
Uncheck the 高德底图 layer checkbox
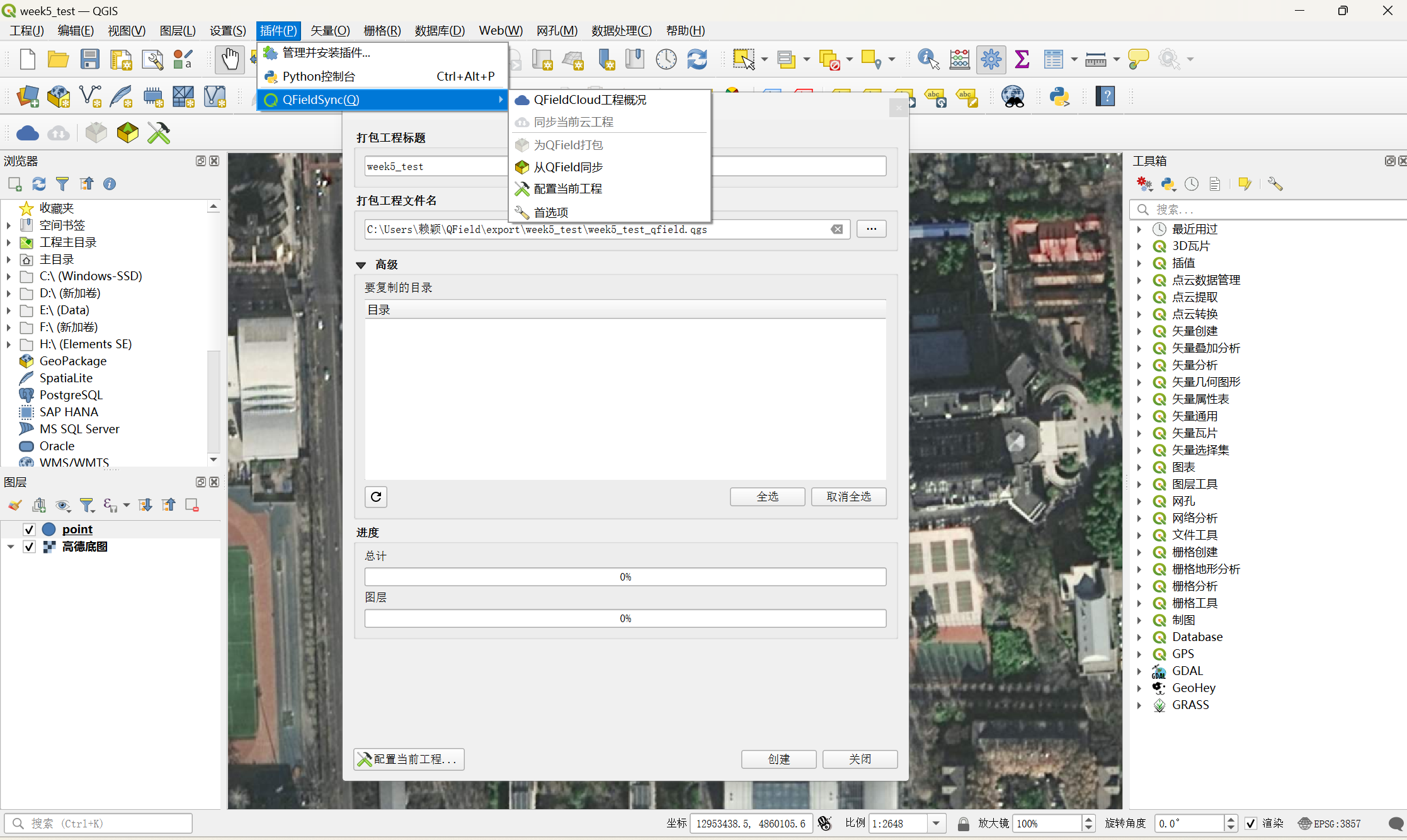(29, 547)
